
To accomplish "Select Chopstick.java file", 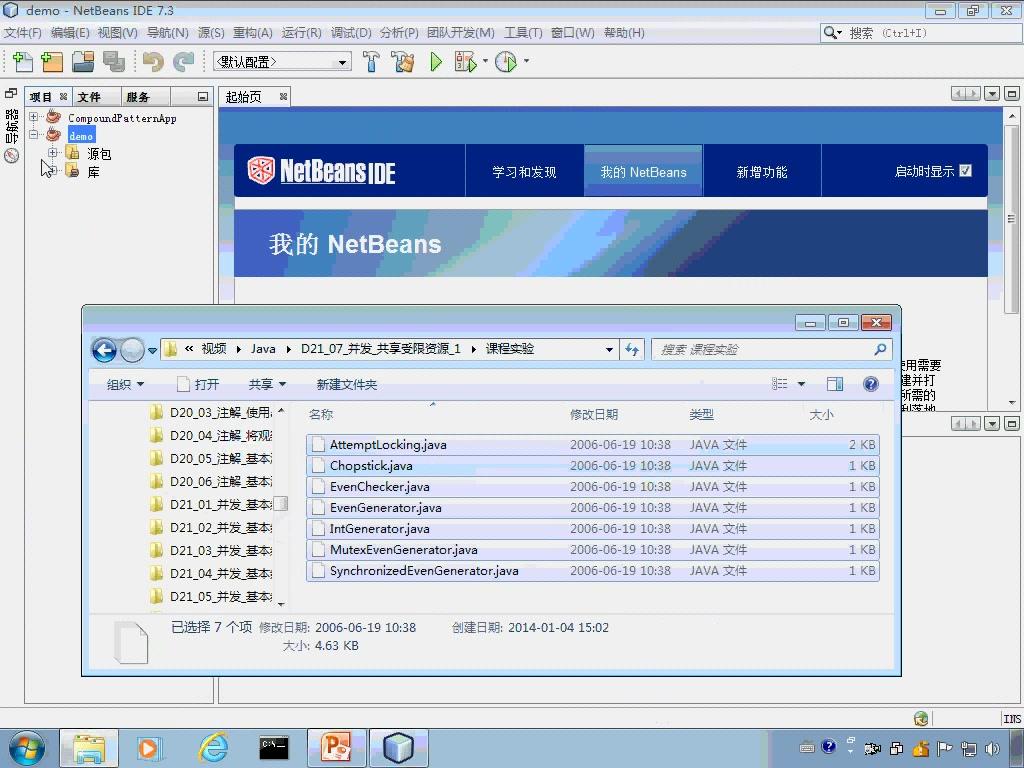I will click(x=592, y=466).
